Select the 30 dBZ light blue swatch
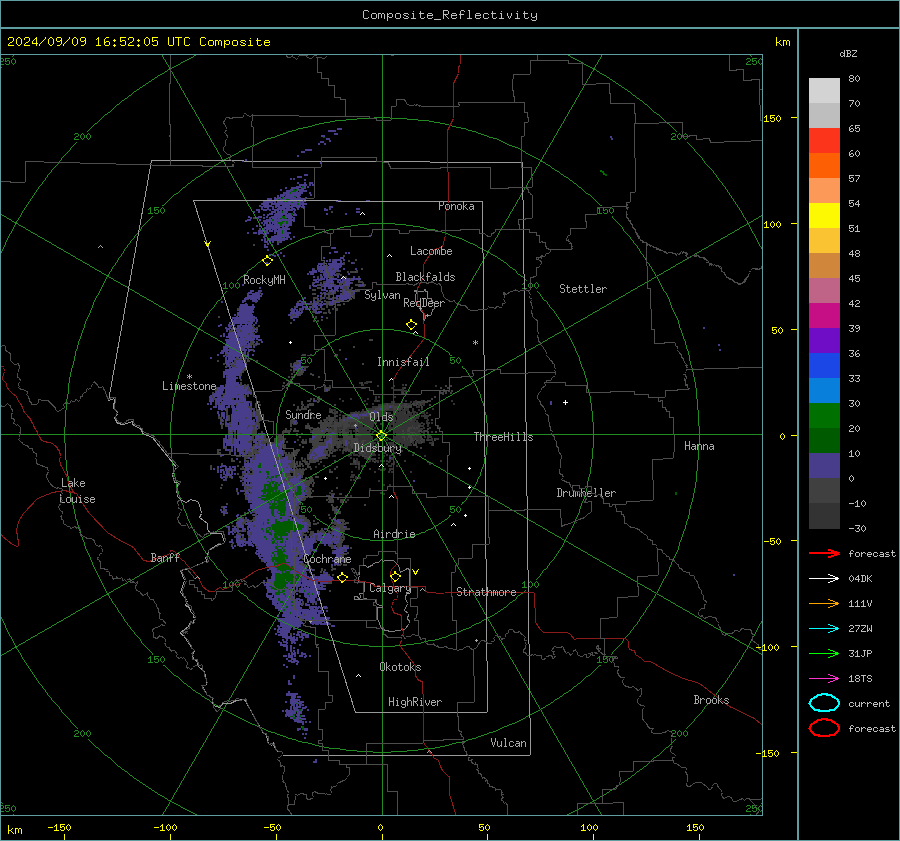The height and width of the screenshot is (841, 900). [824, 390]
